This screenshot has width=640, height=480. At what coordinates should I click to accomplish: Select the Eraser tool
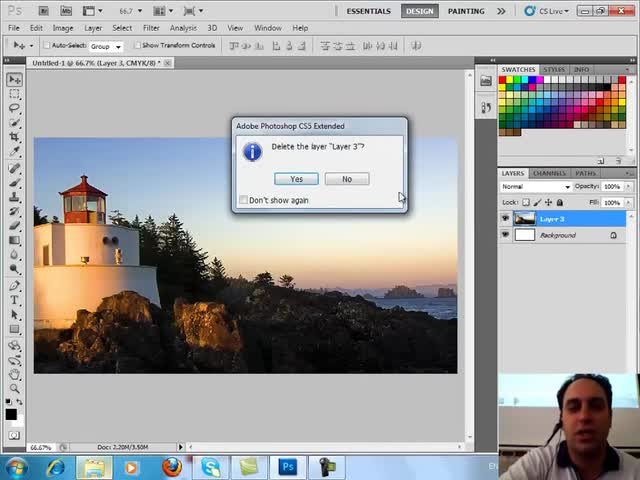[14, 225]
